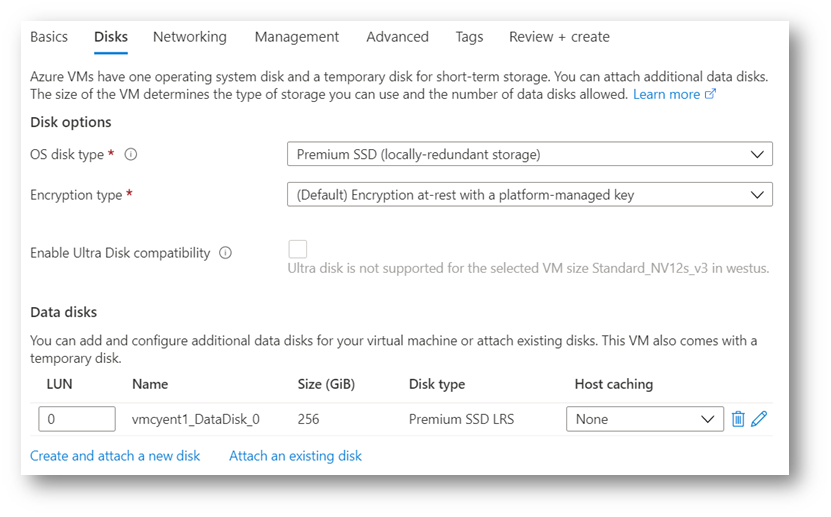Click the delete trash icon for vmcyent1_DataDisk_0

(738, 419)
